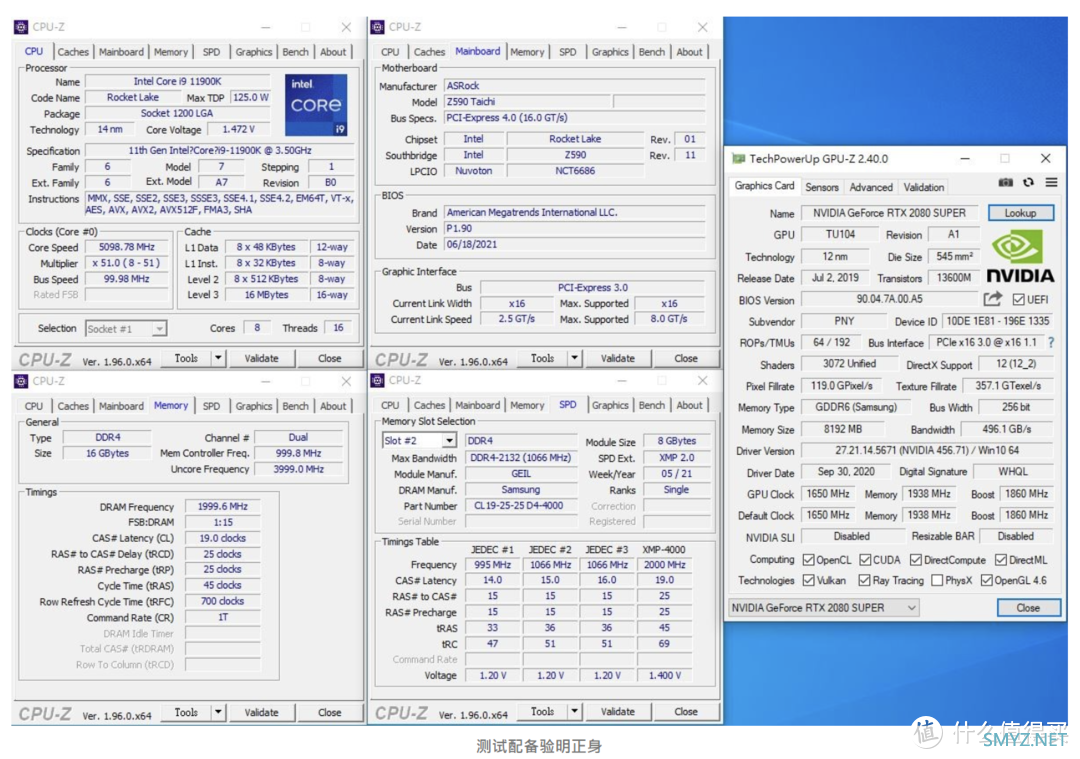
Task: Click the Part Number 'CL19-25-25 D4-4000'
Action: coord(521,506)
